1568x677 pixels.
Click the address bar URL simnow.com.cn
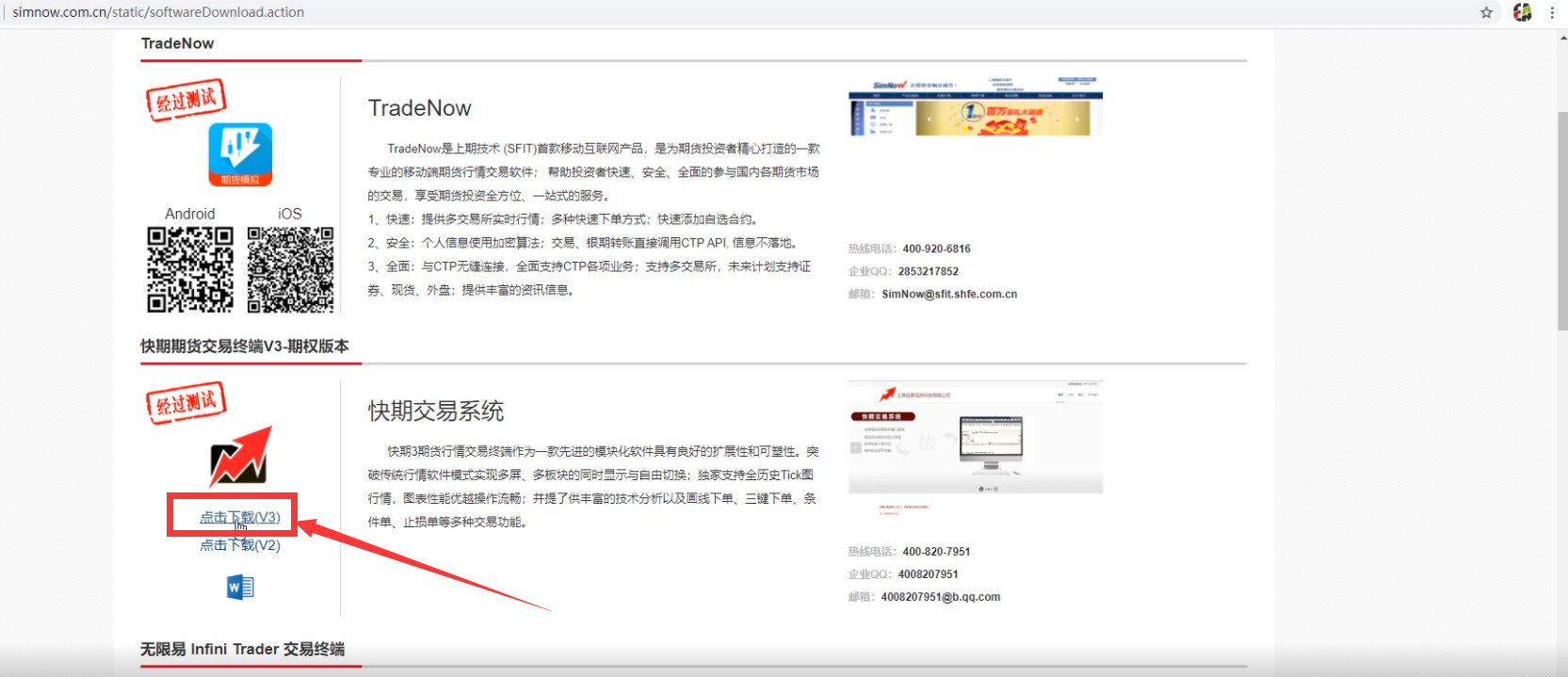pyautogui.click(x=158, y=12)
